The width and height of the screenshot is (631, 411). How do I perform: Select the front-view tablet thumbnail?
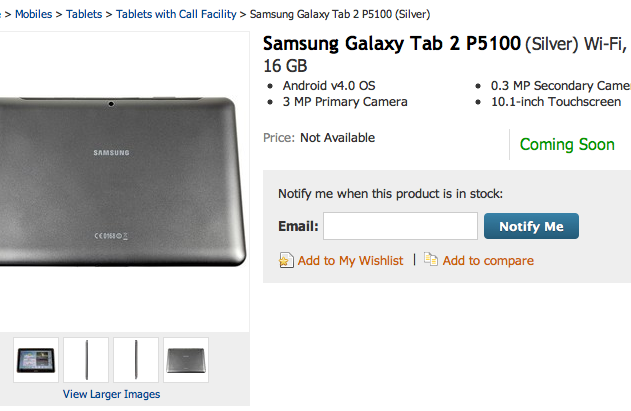[x=36, y=360]
